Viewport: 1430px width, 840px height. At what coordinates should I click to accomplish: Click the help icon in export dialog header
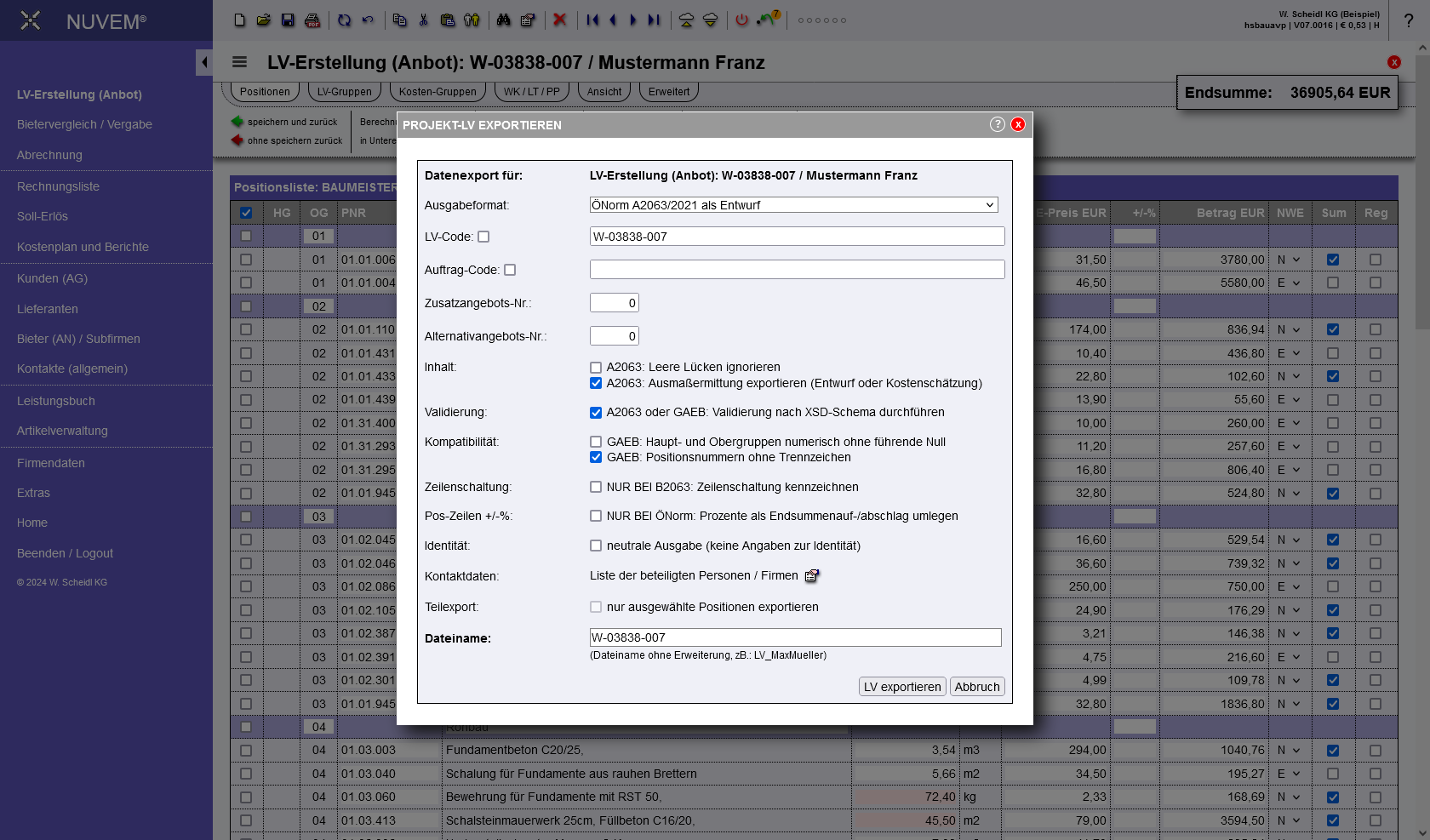997,124
